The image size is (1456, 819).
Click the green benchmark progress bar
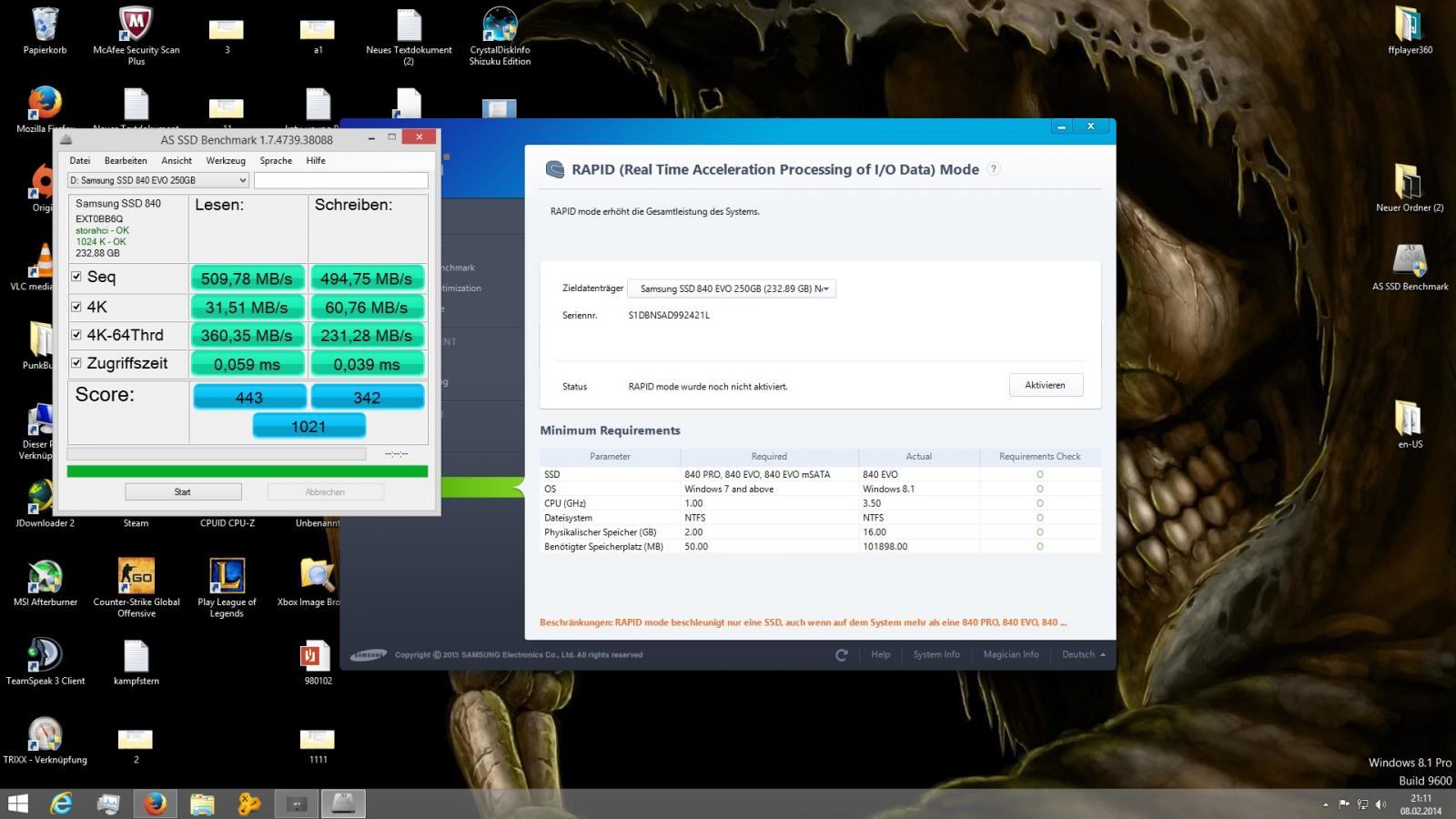tap(248, 471)
